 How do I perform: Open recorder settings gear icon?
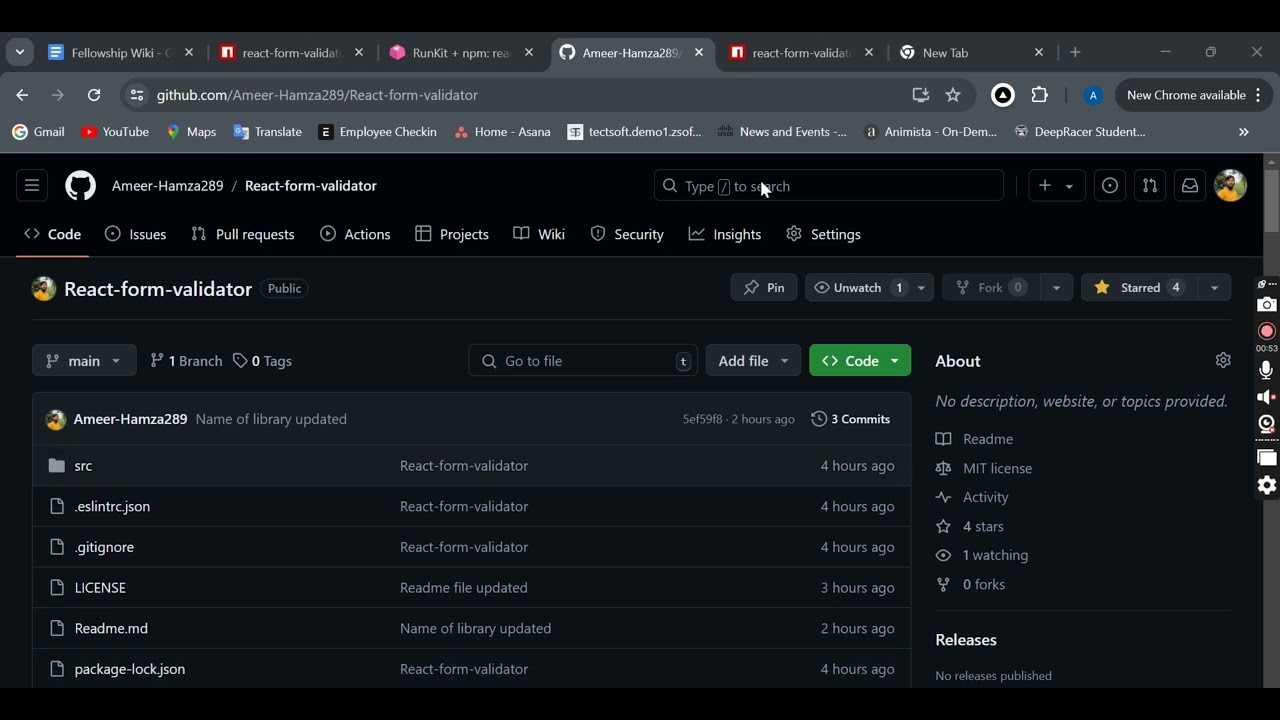1267,486
